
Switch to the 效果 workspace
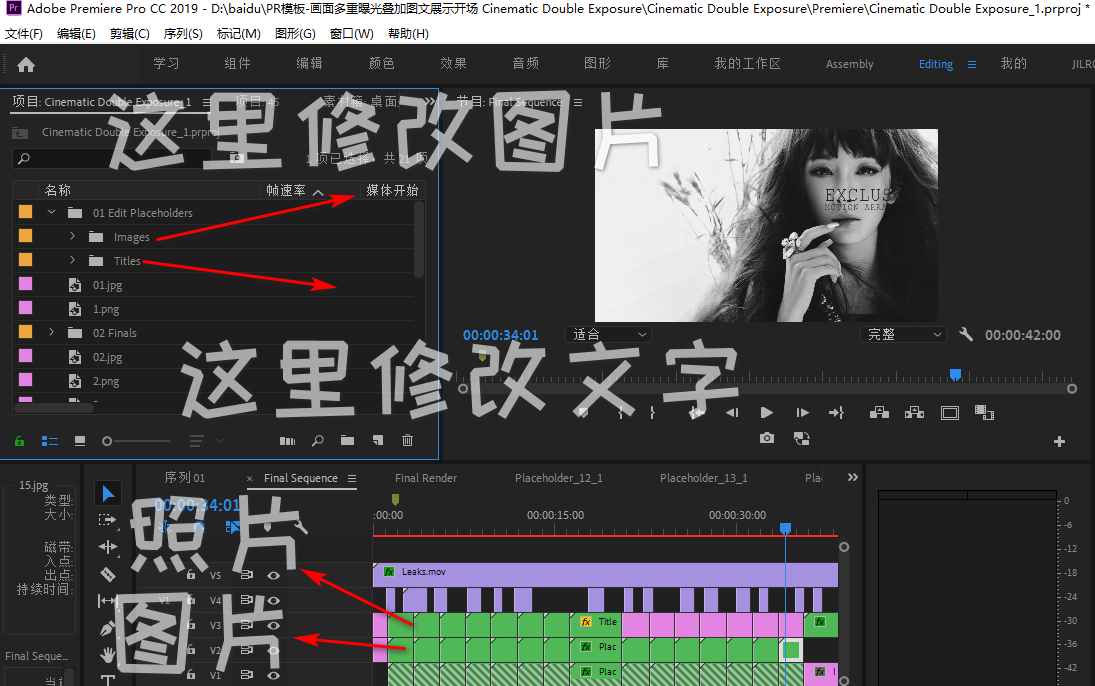[x=453, y=64]
